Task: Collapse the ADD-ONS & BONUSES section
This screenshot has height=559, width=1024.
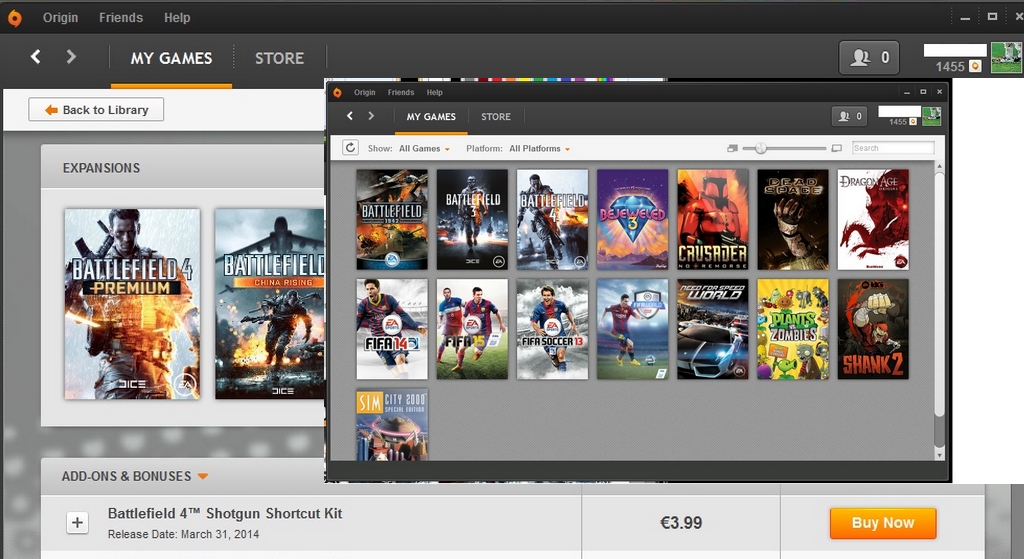Action: (x=202, y=476)
